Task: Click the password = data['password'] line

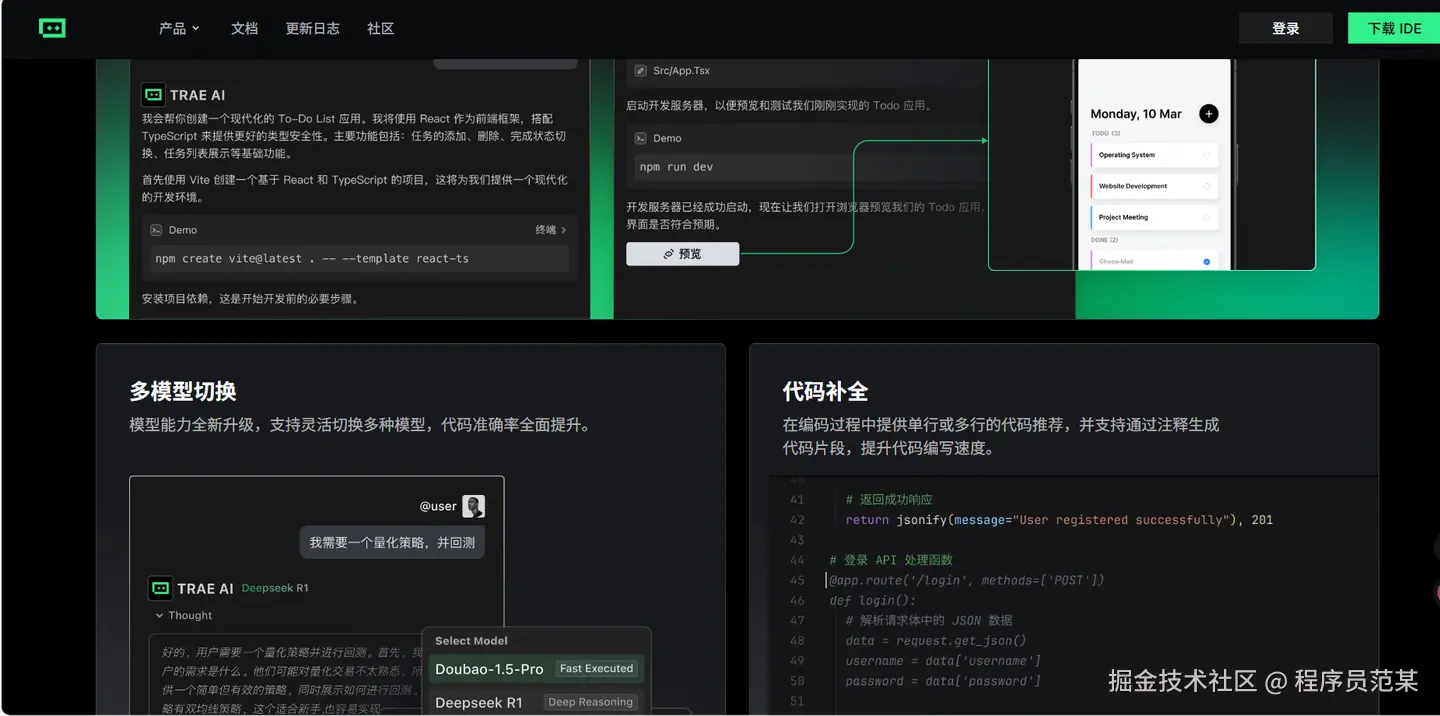Action: pyautogui.click(x=943, y=681)
